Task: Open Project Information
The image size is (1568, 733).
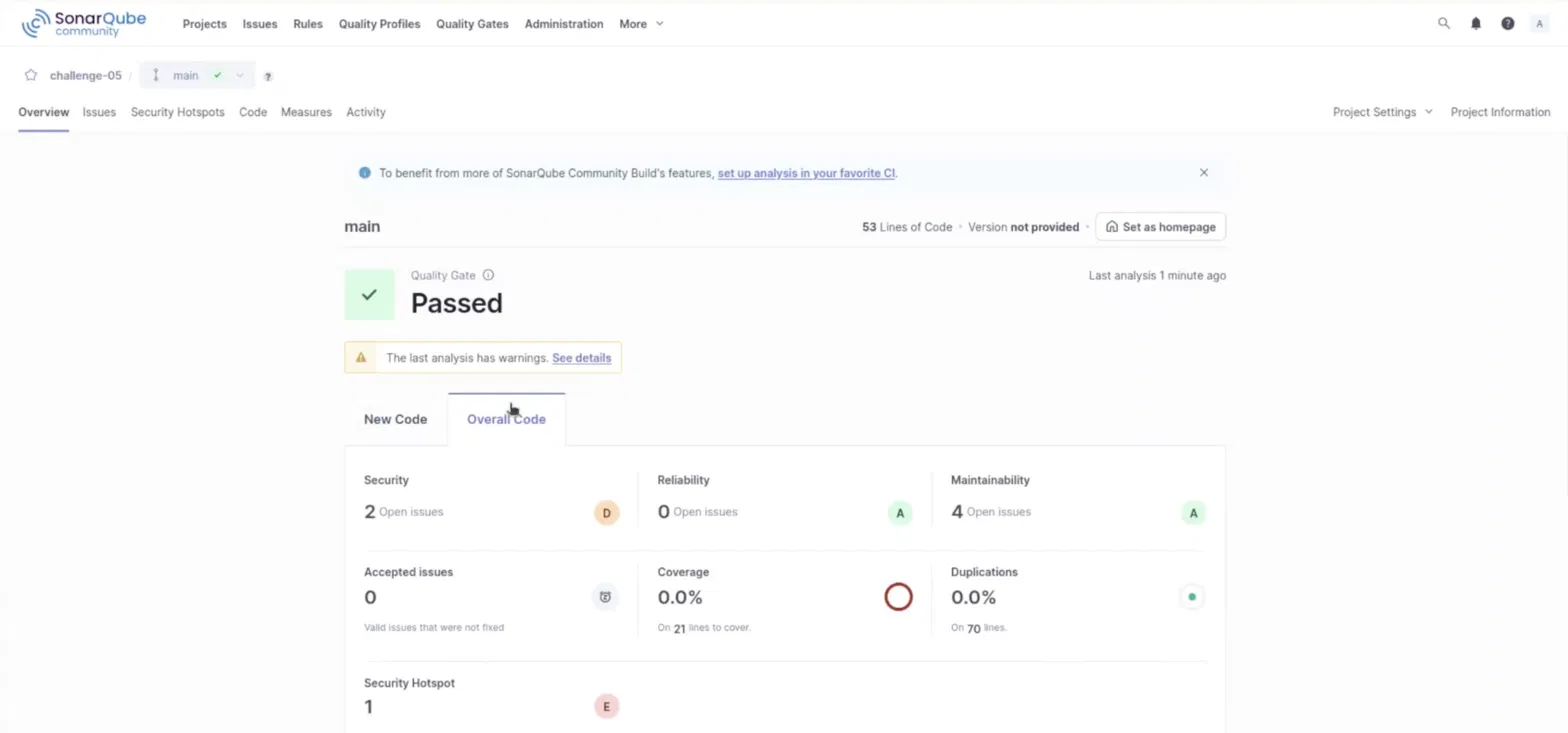Action: pyautogui.click(x=1500, y=112)
